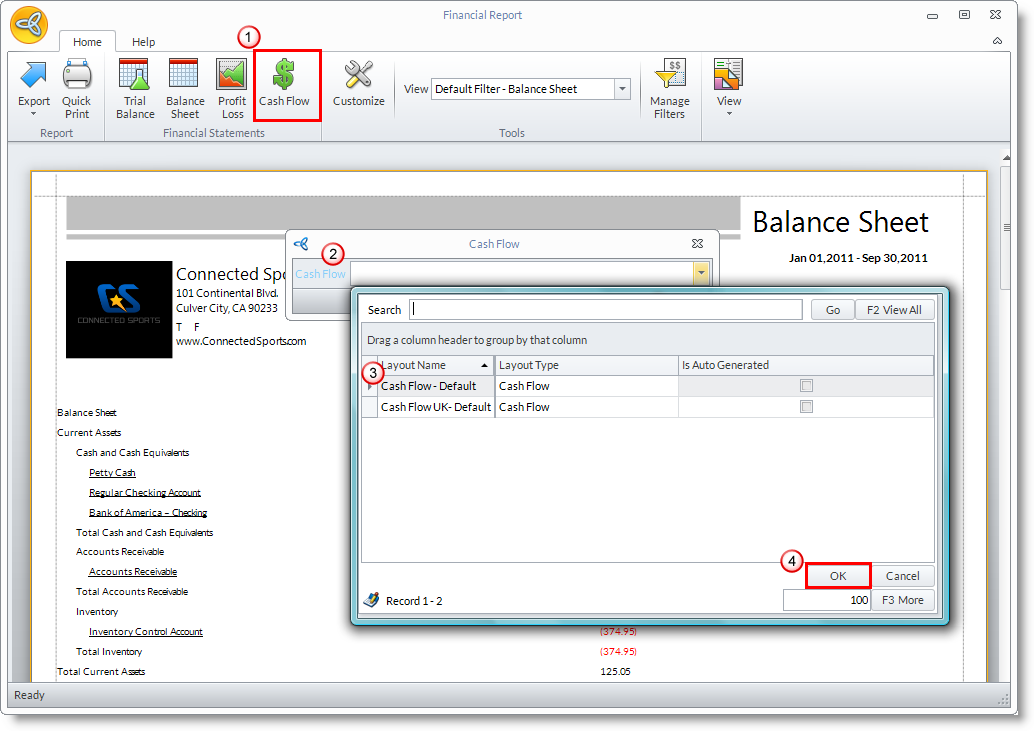1034x731 pixels.
Task: Click the Total Inventory line
Action: pyautogui.click(x=109, y=651)
